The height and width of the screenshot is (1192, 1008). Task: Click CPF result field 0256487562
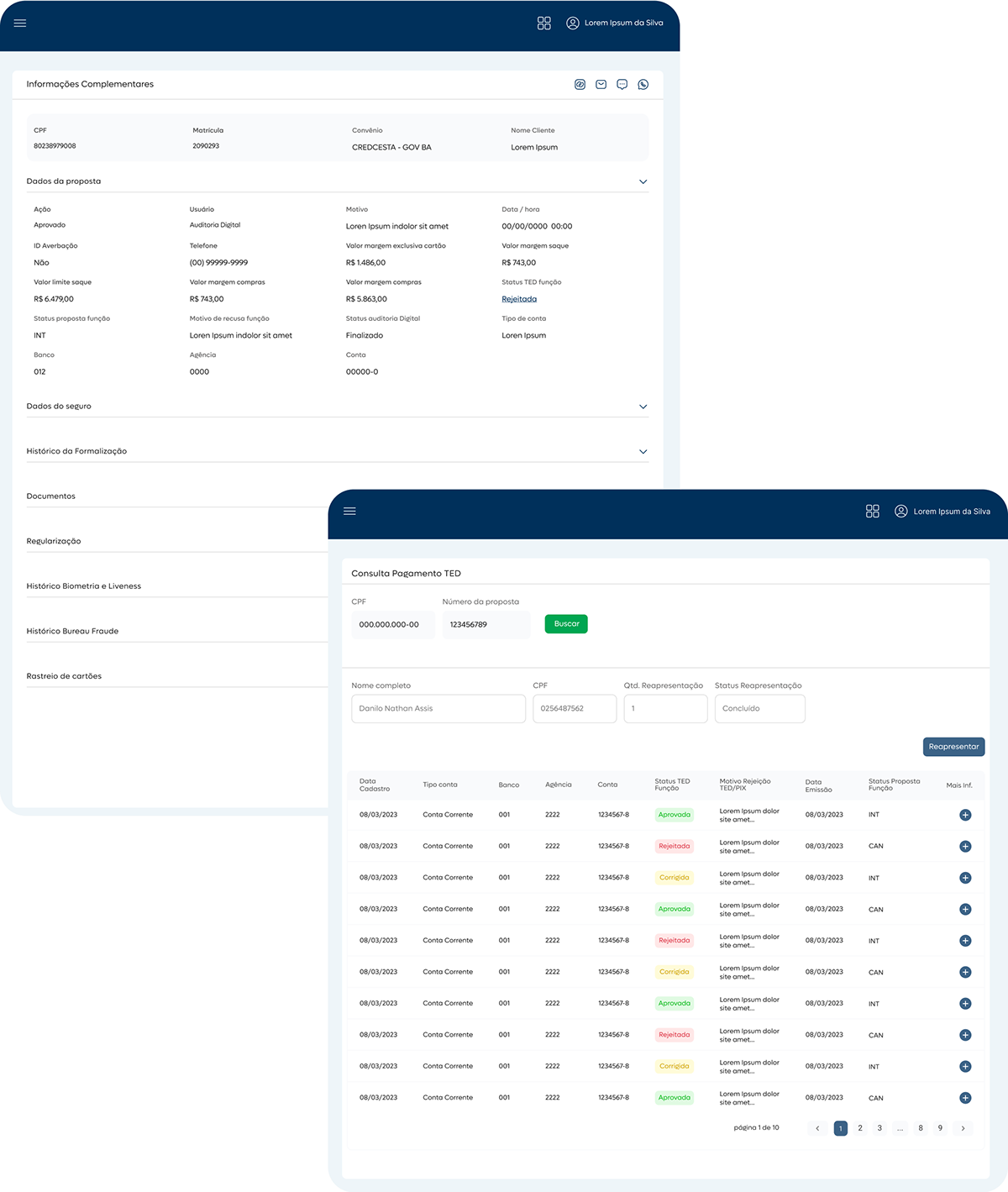coord(575,708)
